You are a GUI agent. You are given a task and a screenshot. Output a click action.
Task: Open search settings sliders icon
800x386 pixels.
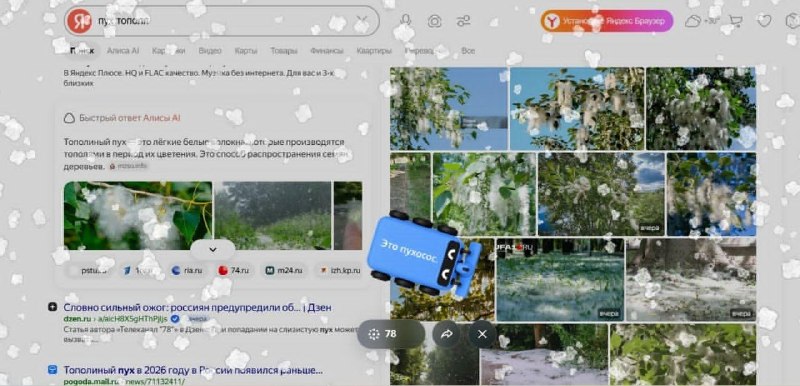coord(464,21)
